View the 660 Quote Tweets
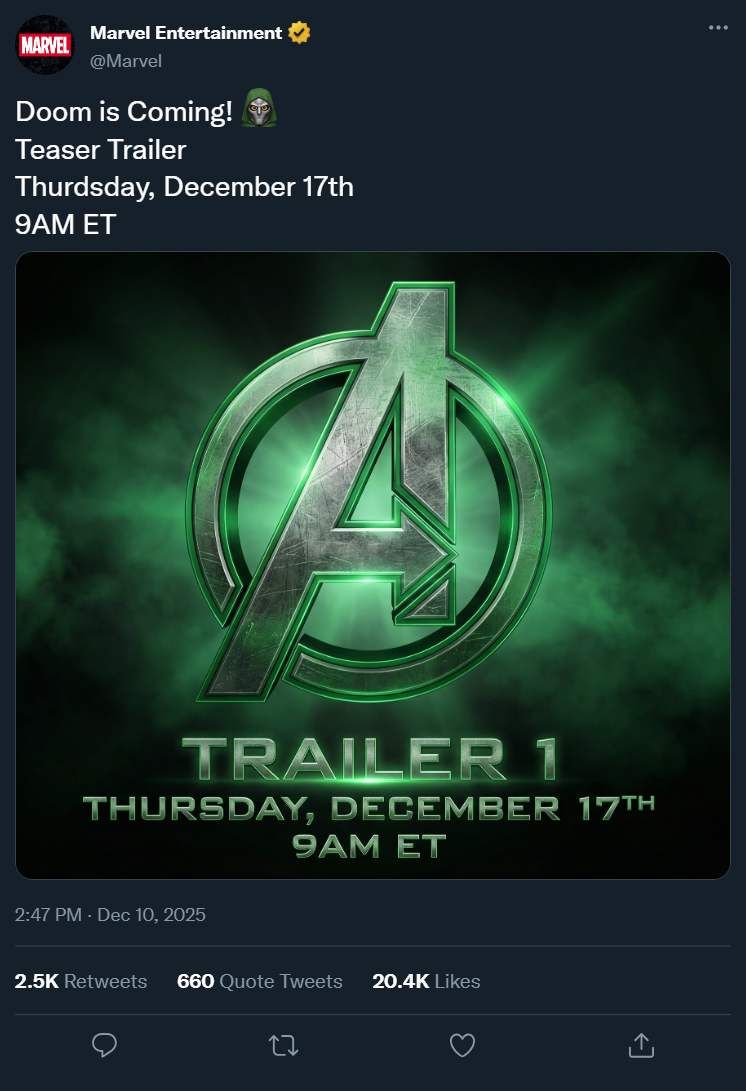 (259, 981)
